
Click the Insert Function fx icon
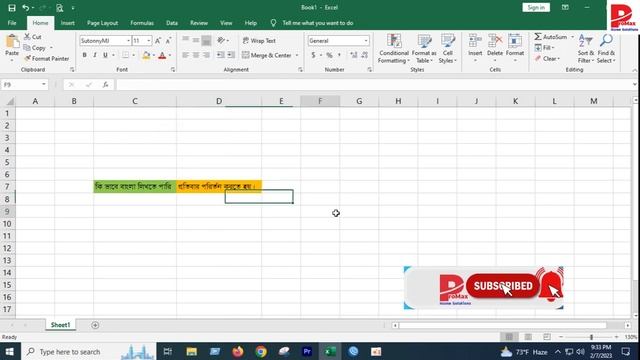(105, 84)
